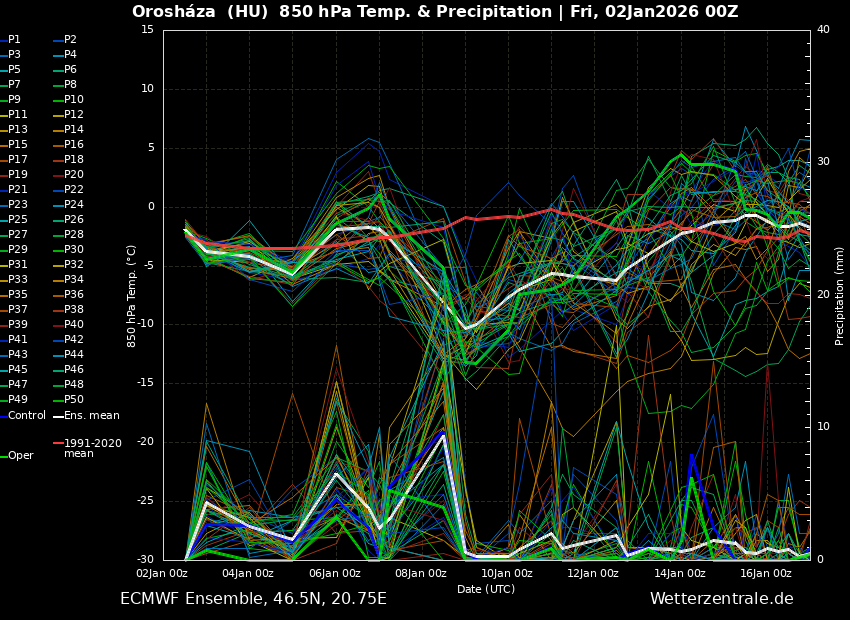Image resolution: width=850 pixels, height=620 pixels.
Task: Click the Wetterzentrale.de watermark text
Action: click(721, 598)
